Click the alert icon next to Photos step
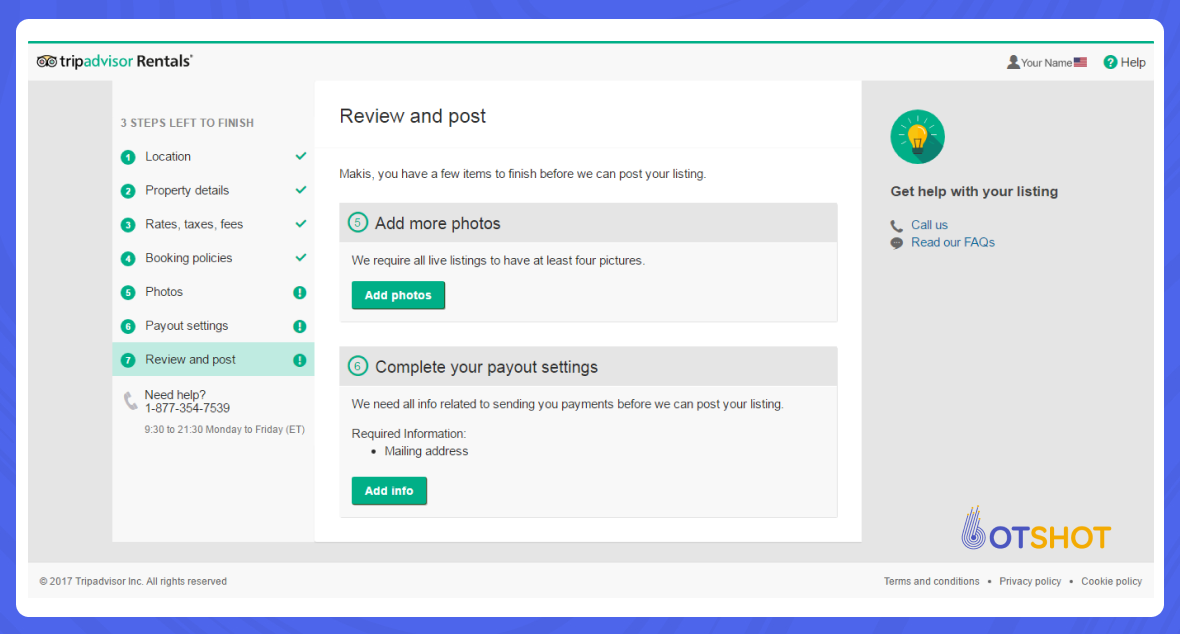Image resolution: width=1180 pixels, height=634 pixels. click(300, 291)
